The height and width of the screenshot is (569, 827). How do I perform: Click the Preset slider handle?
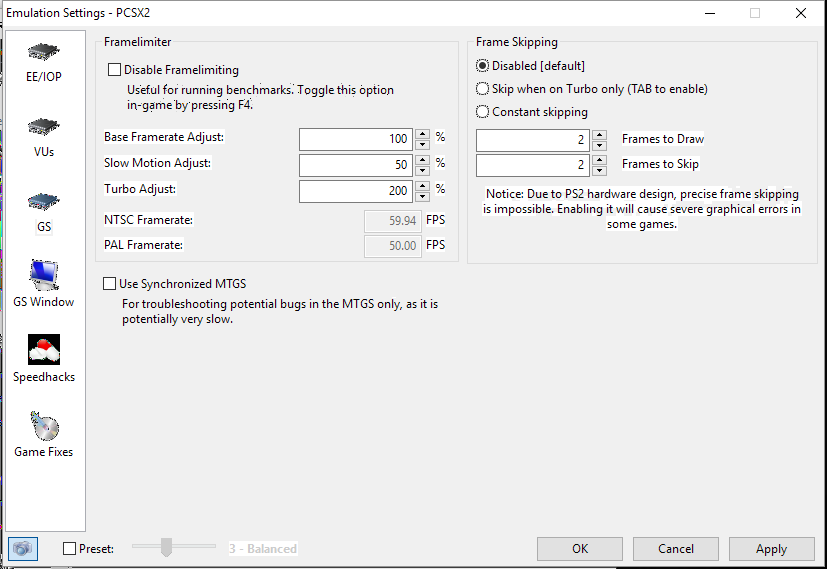click(x=166, y=547)
